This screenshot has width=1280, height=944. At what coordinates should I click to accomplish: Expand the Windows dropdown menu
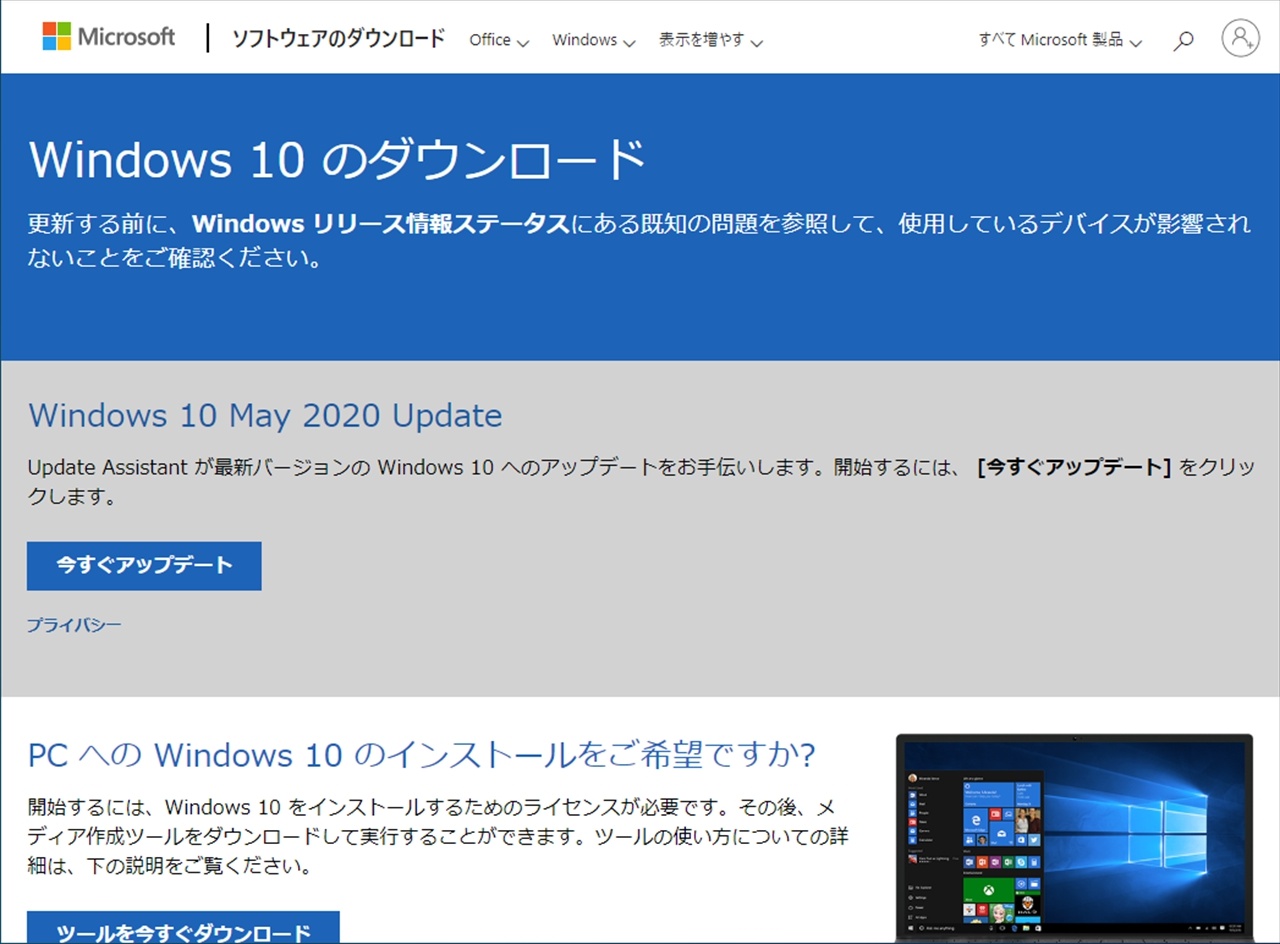point(594,40)
